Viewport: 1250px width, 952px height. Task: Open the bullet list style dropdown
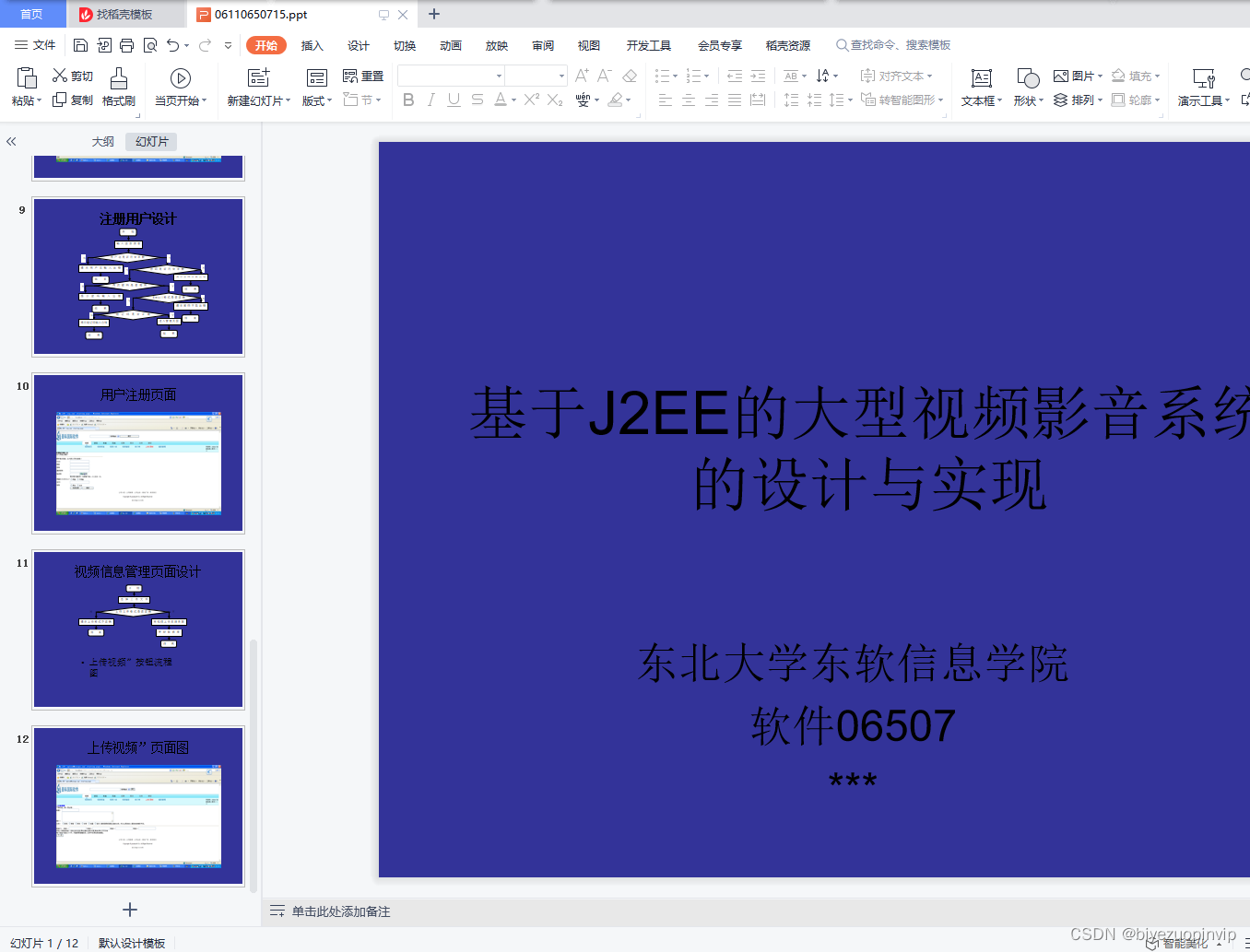coord(675,76)
